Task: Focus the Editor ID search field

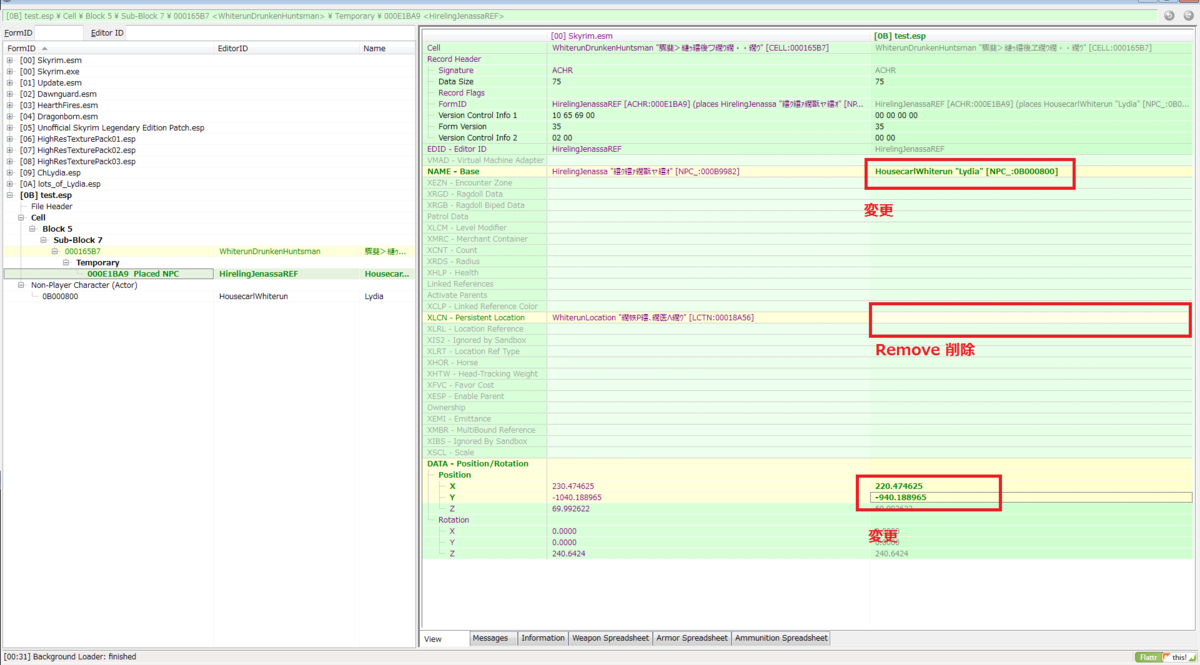Action: (270, 33)
